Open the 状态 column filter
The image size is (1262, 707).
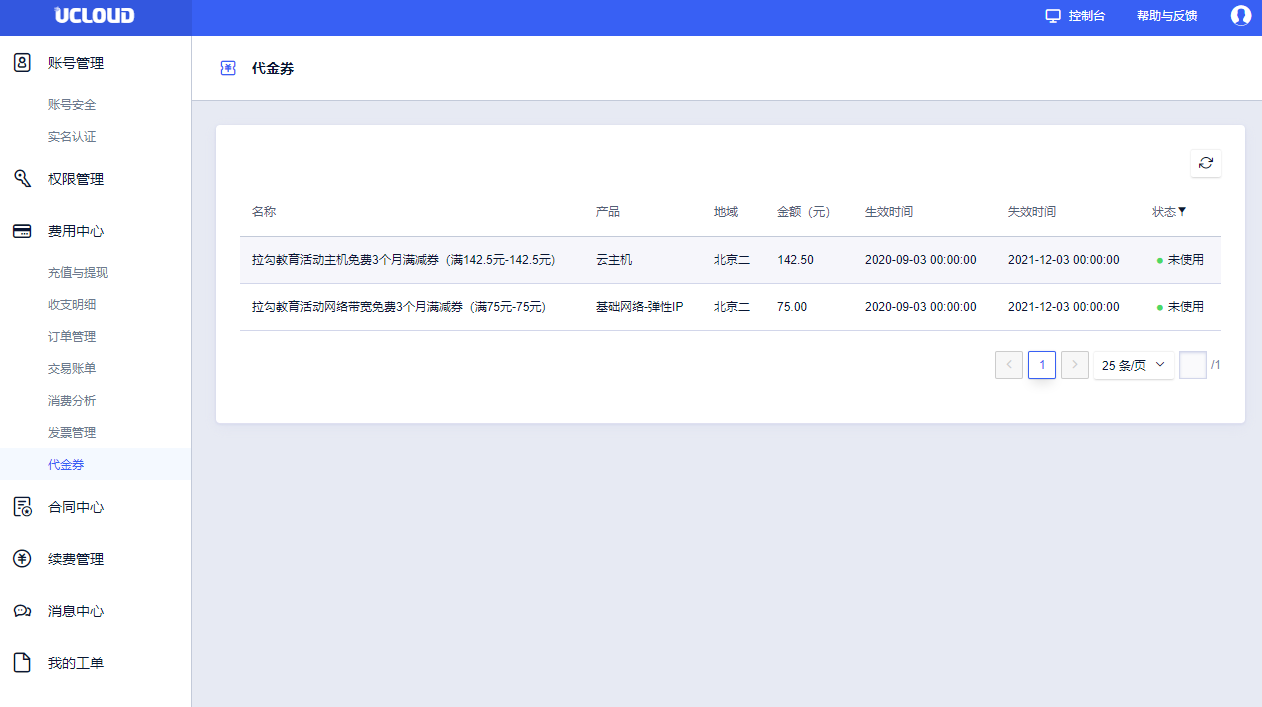tap(1182, 211)
